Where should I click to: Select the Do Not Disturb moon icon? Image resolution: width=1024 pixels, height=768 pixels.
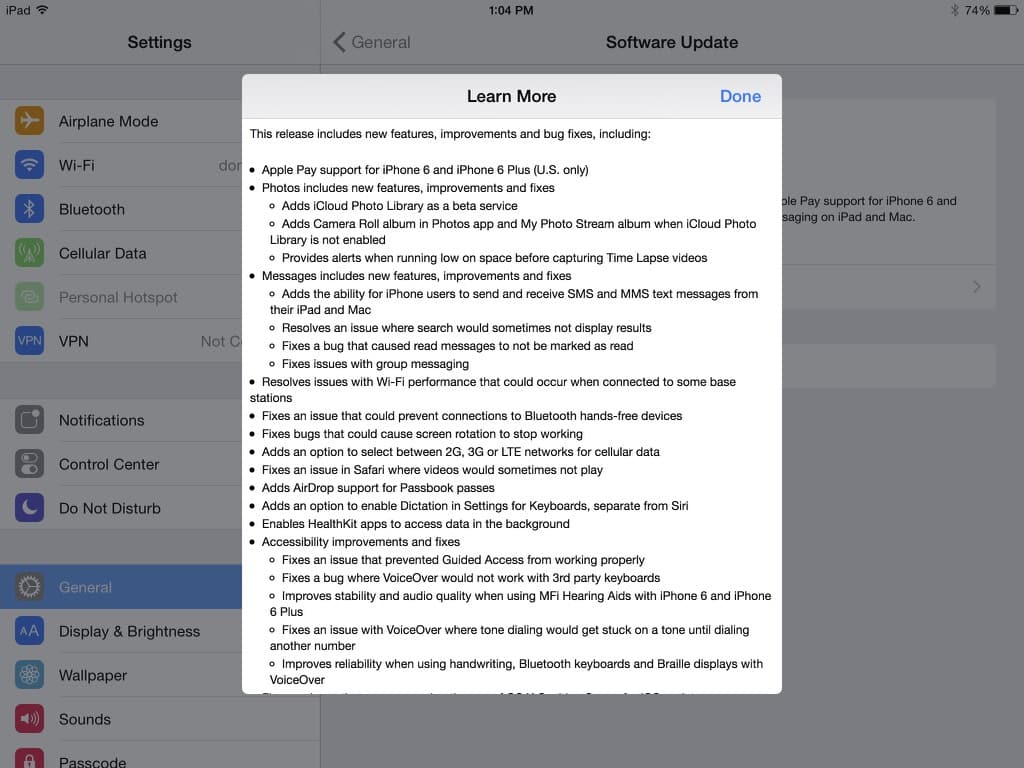pos(29,508)
